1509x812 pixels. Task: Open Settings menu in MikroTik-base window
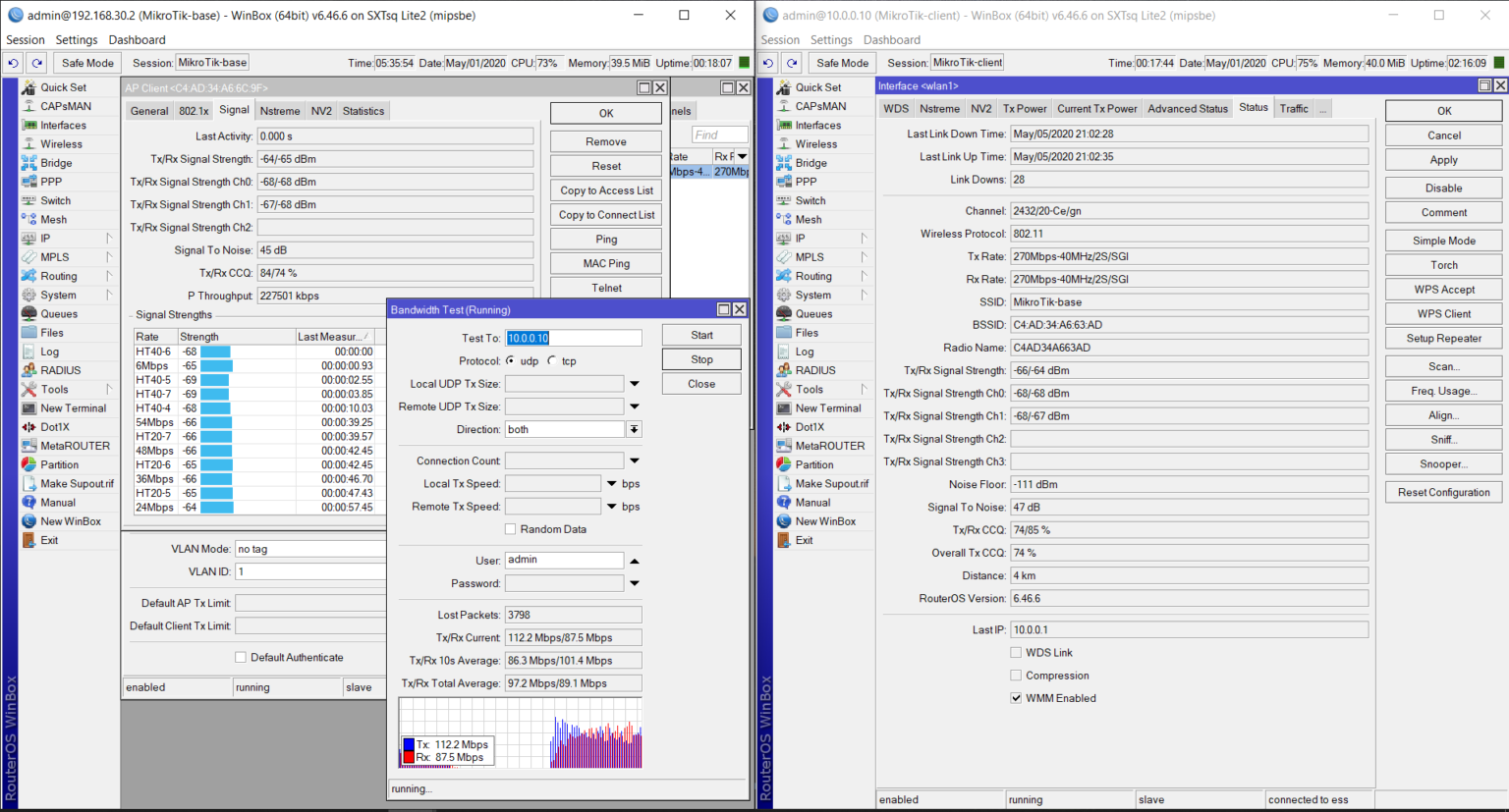(77, 40)
